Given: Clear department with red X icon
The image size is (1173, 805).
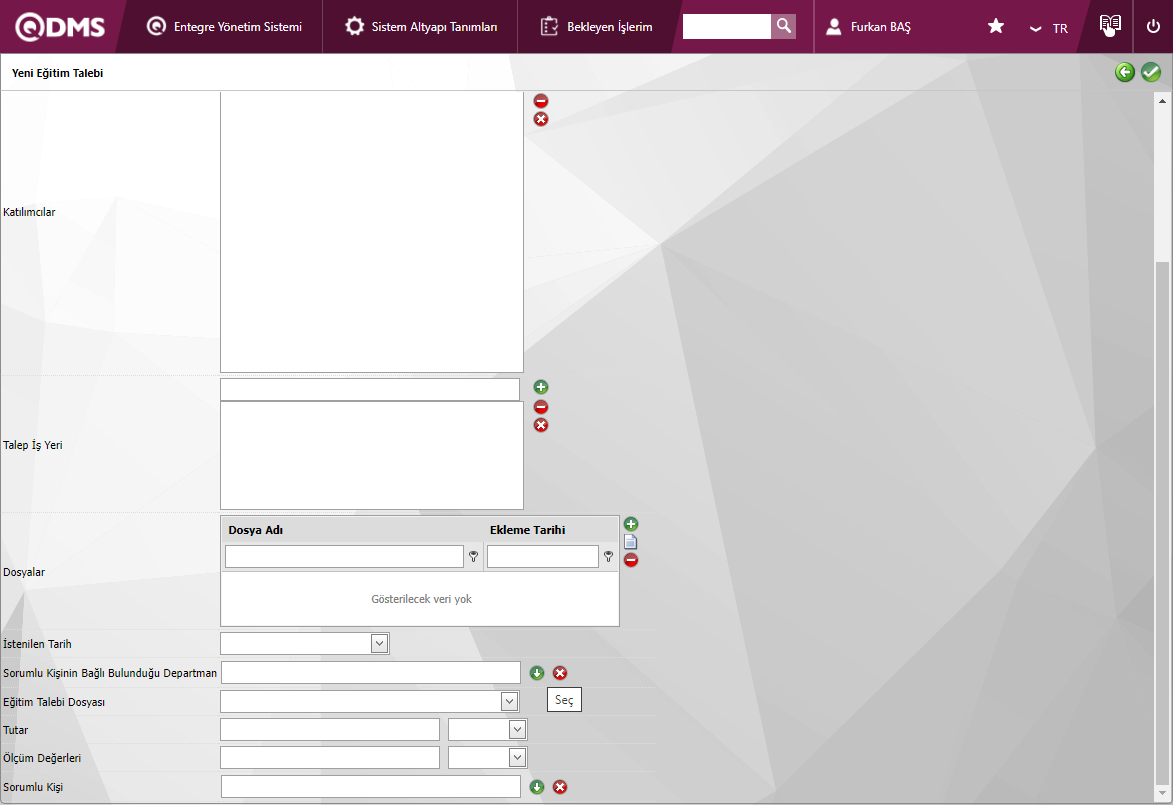Looking at the screenshot, I should point(560,673).
